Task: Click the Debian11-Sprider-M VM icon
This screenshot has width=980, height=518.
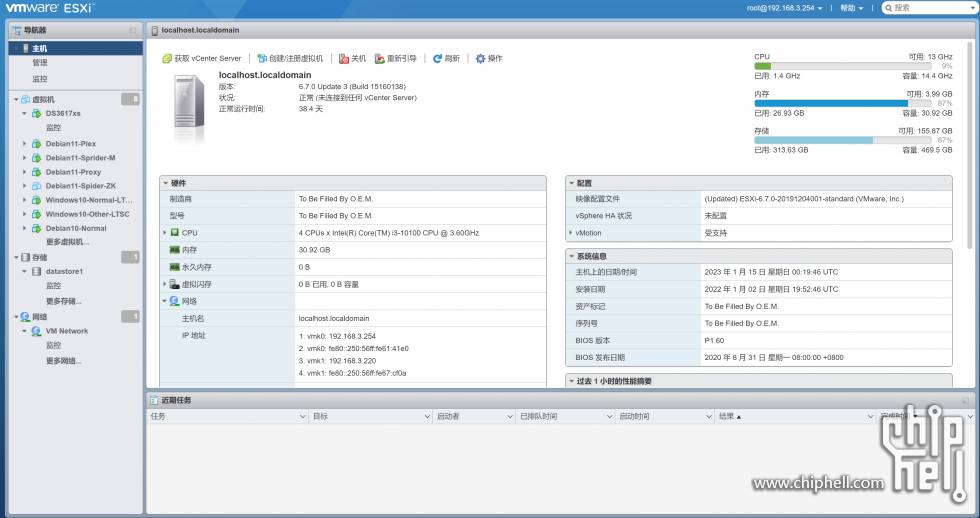Action: tap(36, 158)
